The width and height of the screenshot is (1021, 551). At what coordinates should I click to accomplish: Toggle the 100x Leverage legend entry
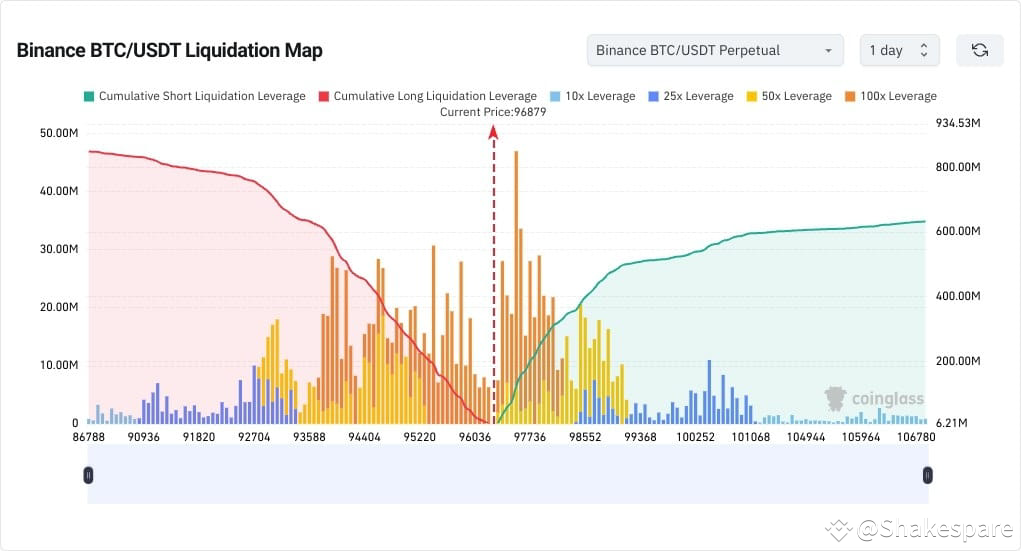click(891, 96)
